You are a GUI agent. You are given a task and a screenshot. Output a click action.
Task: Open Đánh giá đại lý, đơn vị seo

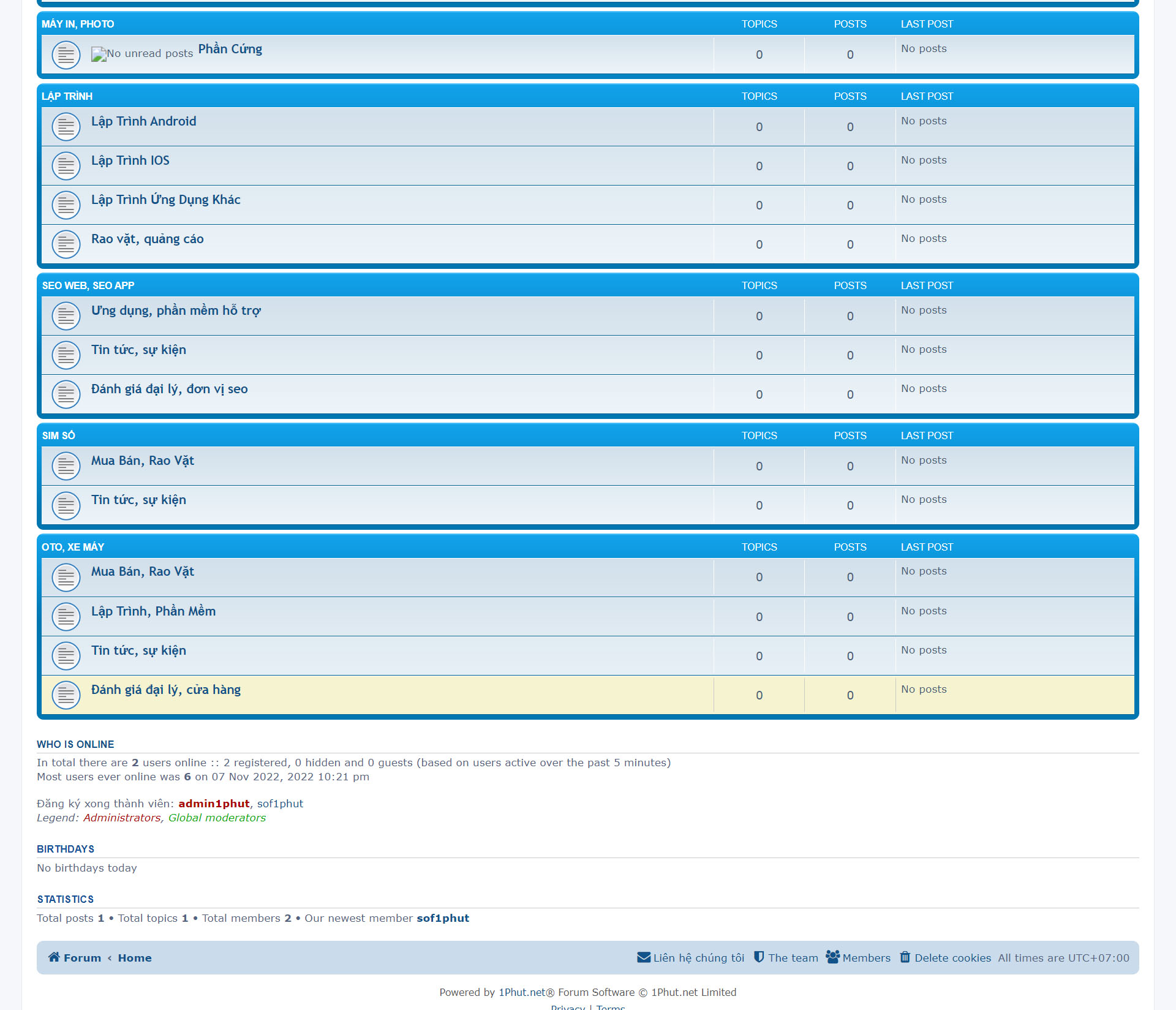pos(169,389)
